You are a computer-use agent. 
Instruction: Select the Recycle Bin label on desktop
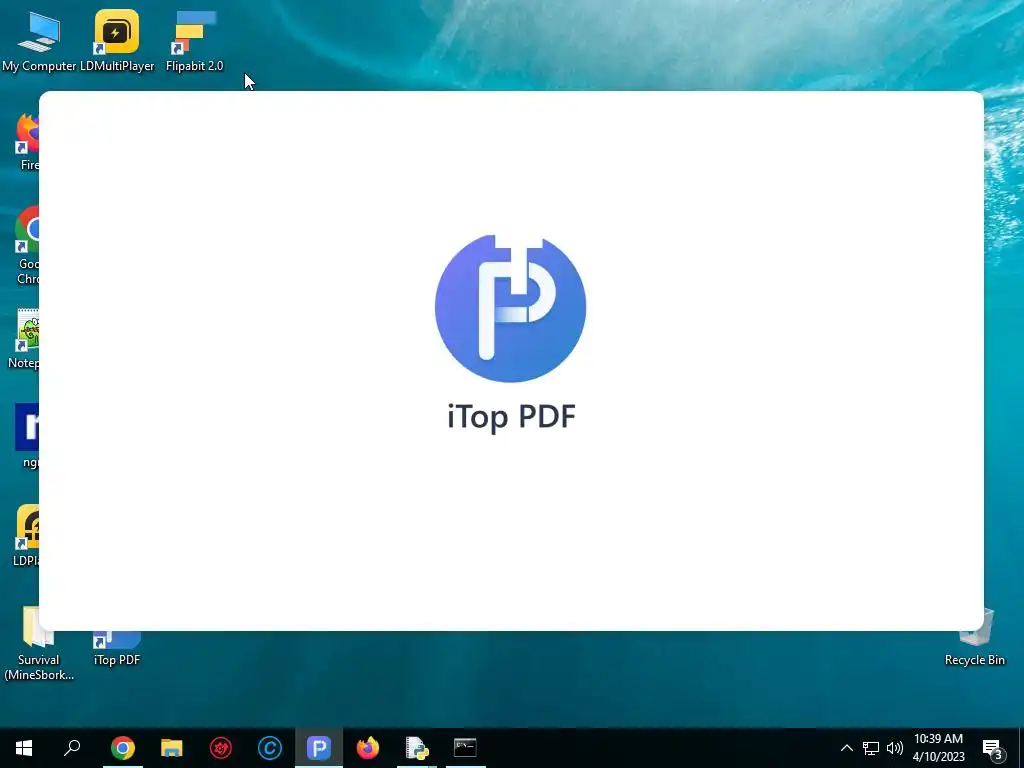pyautogui.click(x=974, y=660)
